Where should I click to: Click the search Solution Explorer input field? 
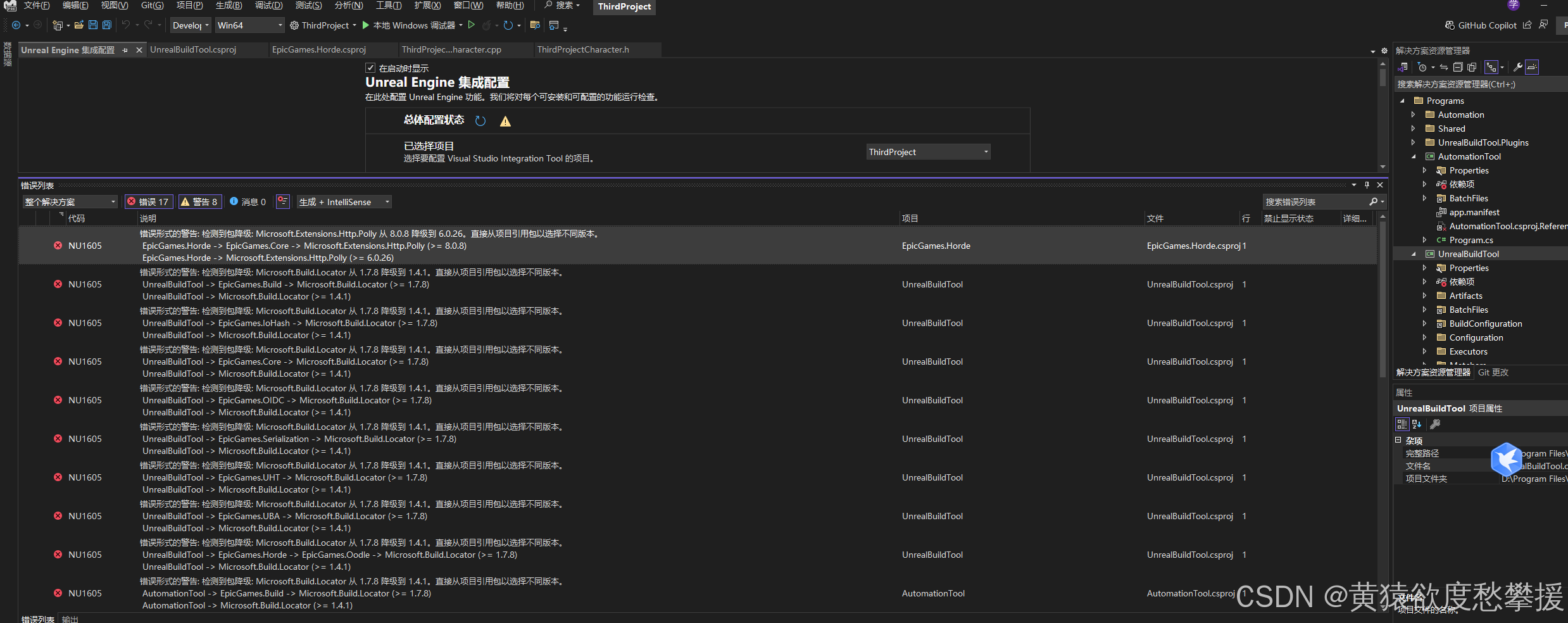tap(1480, 84)
